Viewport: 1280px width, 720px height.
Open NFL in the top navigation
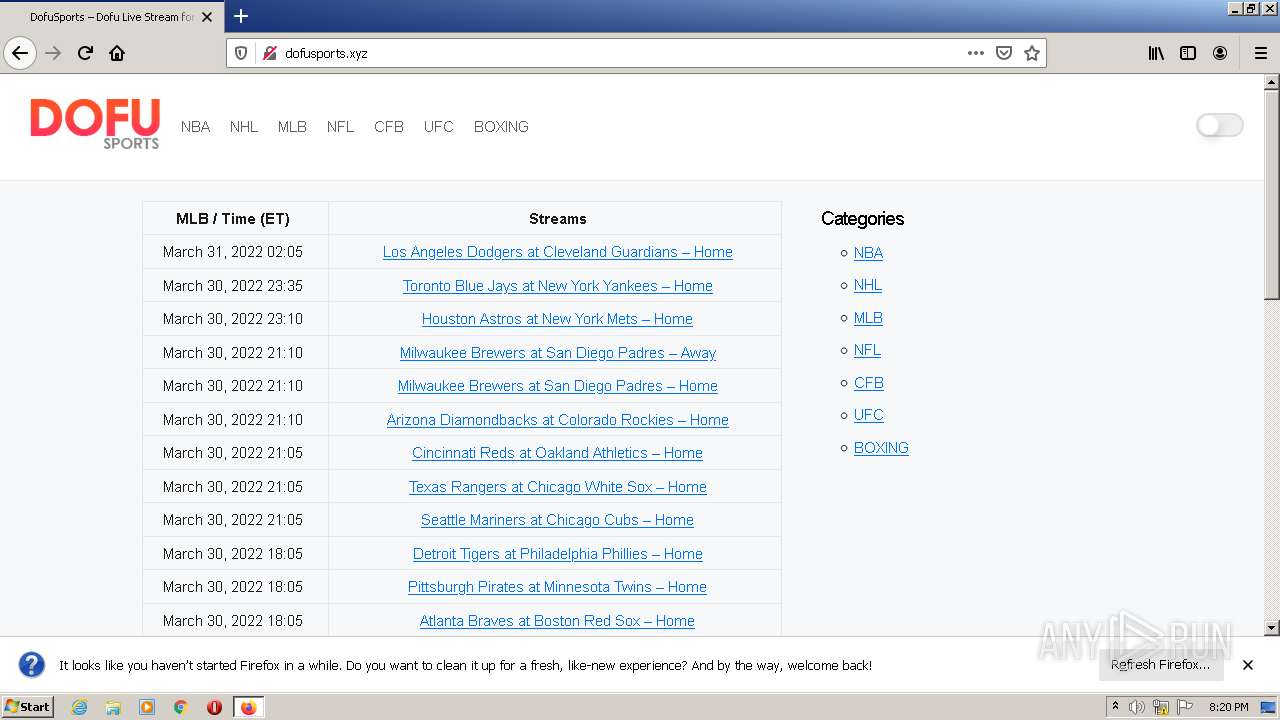pyautogui.click(x=340, y=127)
